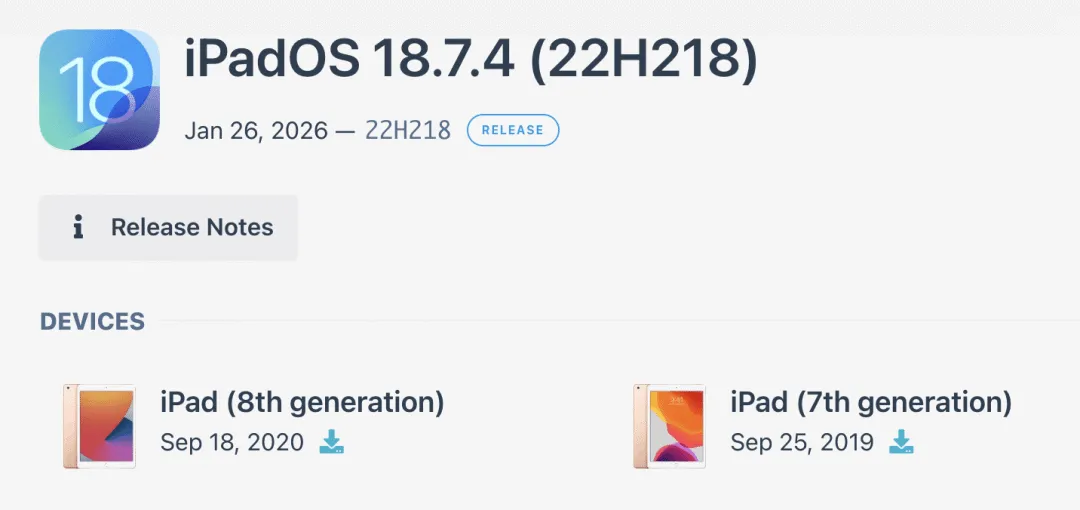Click the iPadOS 18.7.4 version text in the heading
The image size is (1080, 510).
(x=349, y=61)
